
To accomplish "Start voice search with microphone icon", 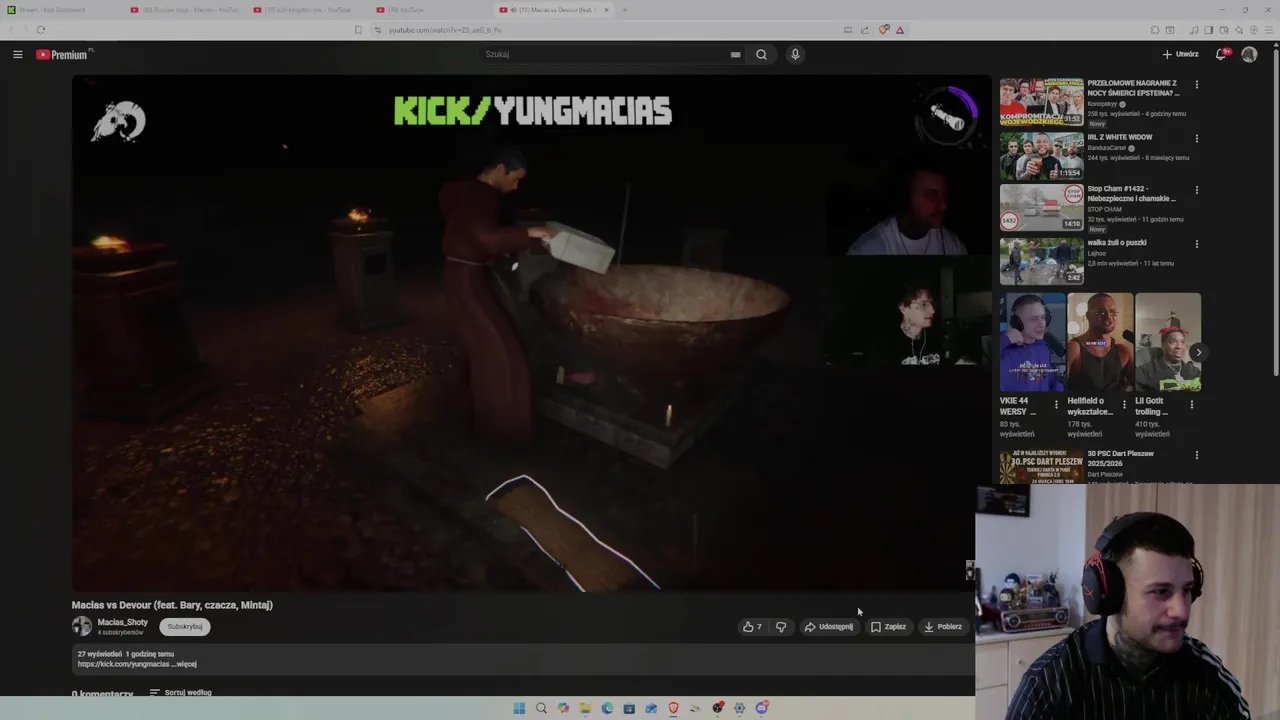I will (x=795, y=54).
